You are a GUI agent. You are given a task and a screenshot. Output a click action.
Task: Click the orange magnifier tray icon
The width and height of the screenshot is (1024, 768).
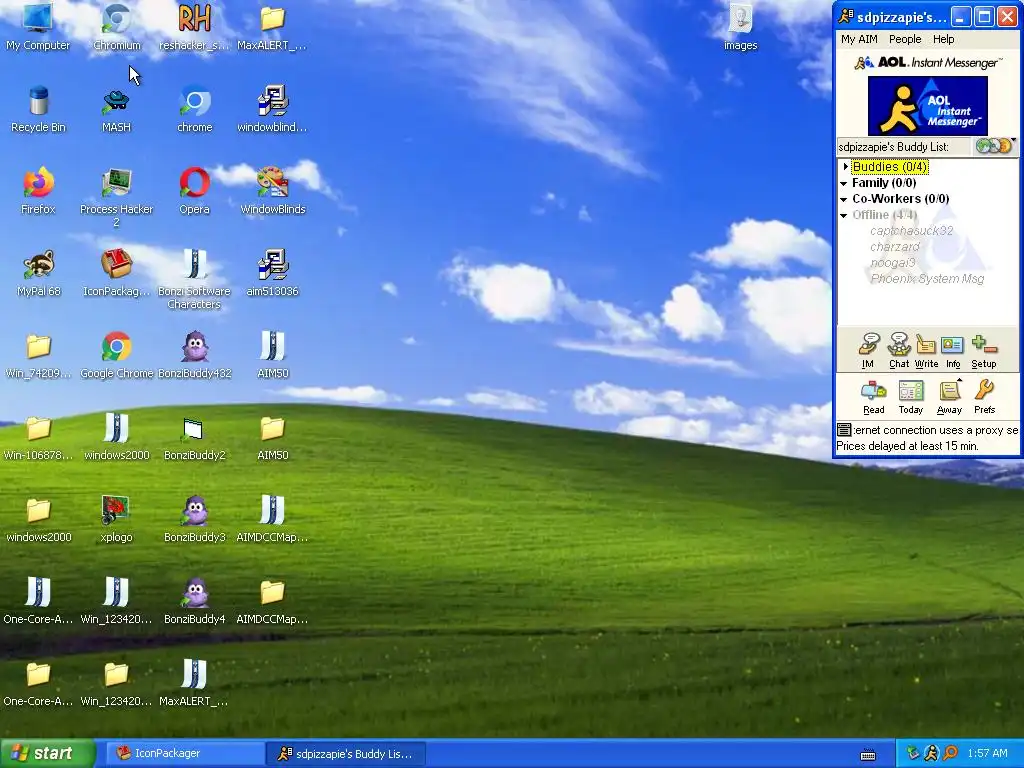coord(950,753)
